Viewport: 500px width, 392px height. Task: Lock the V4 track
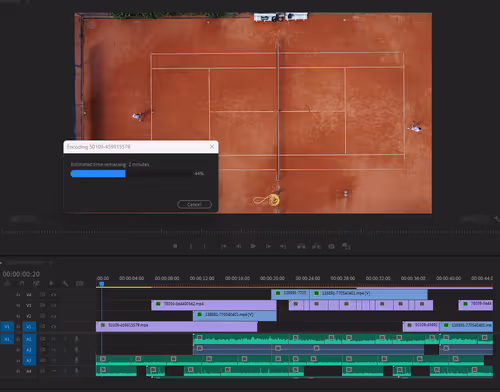click(x=18, y=295)
